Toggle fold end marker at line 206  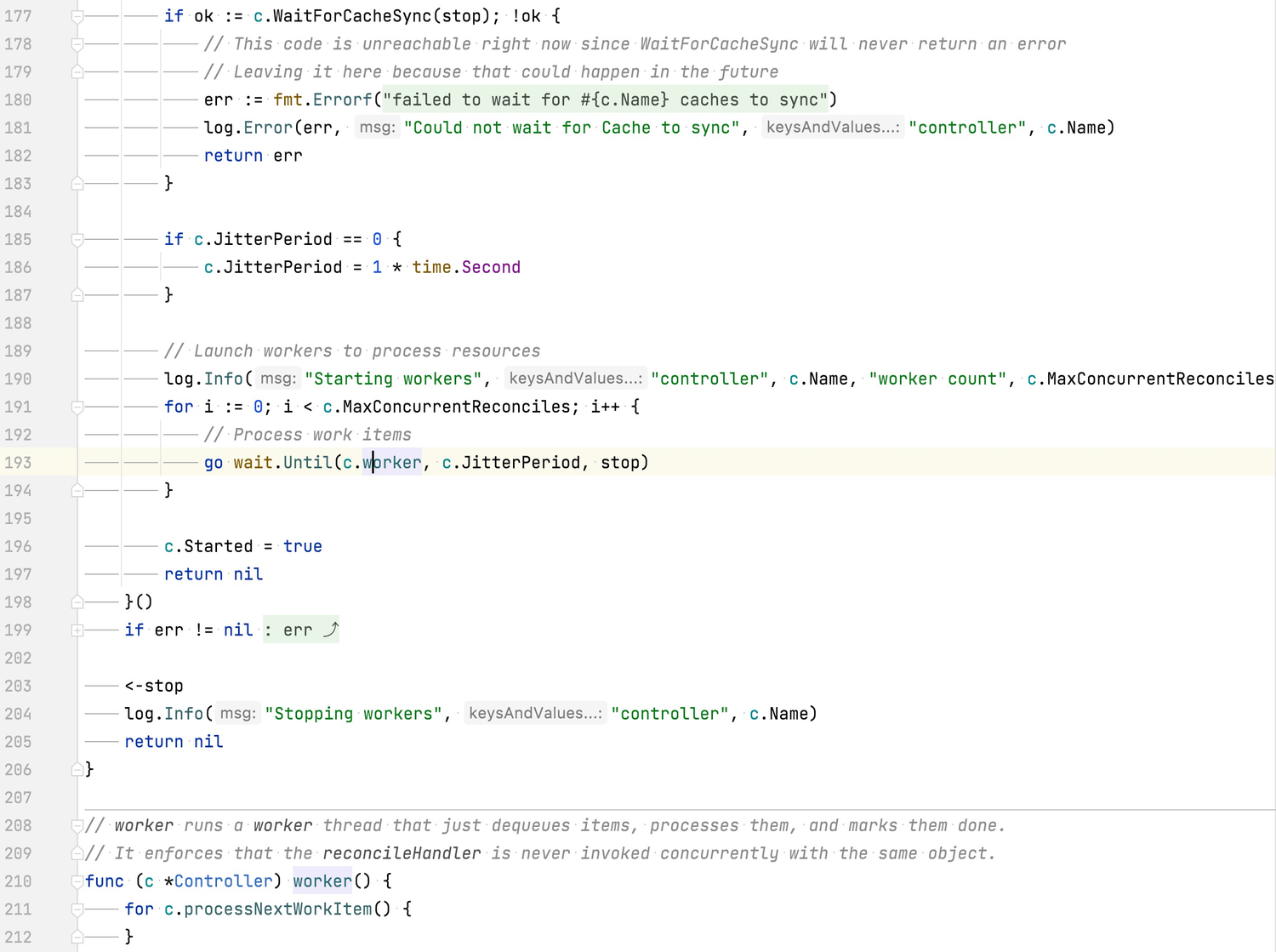pyautogui.click(x=77, y=769)
